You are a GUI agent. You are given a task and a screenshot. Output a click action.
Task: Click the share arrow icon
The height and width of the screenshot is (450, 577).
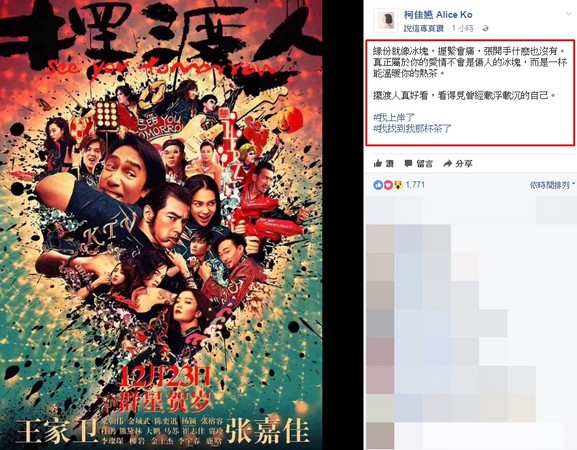click(447, 164)
